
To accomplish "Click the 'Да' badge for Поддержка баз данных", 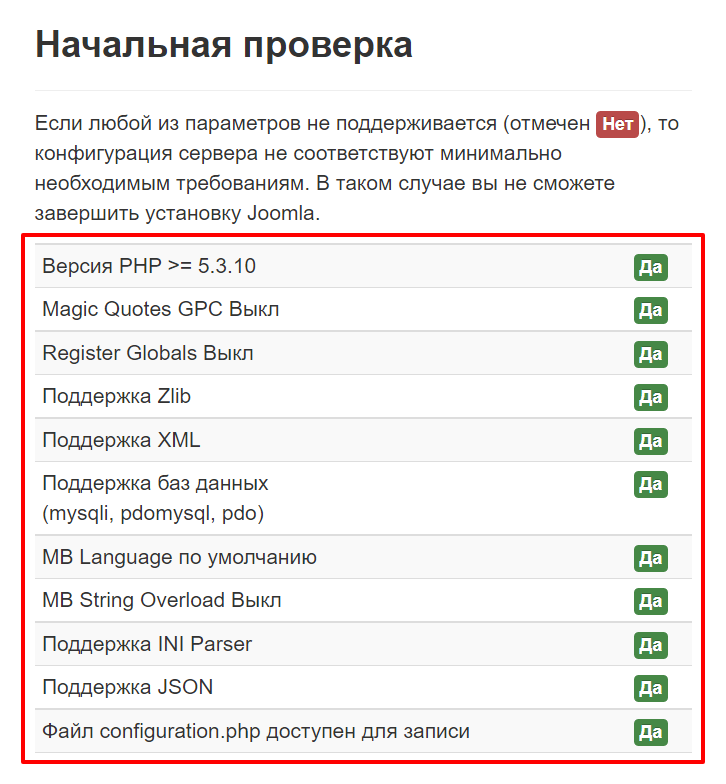I will pos(650,484).
